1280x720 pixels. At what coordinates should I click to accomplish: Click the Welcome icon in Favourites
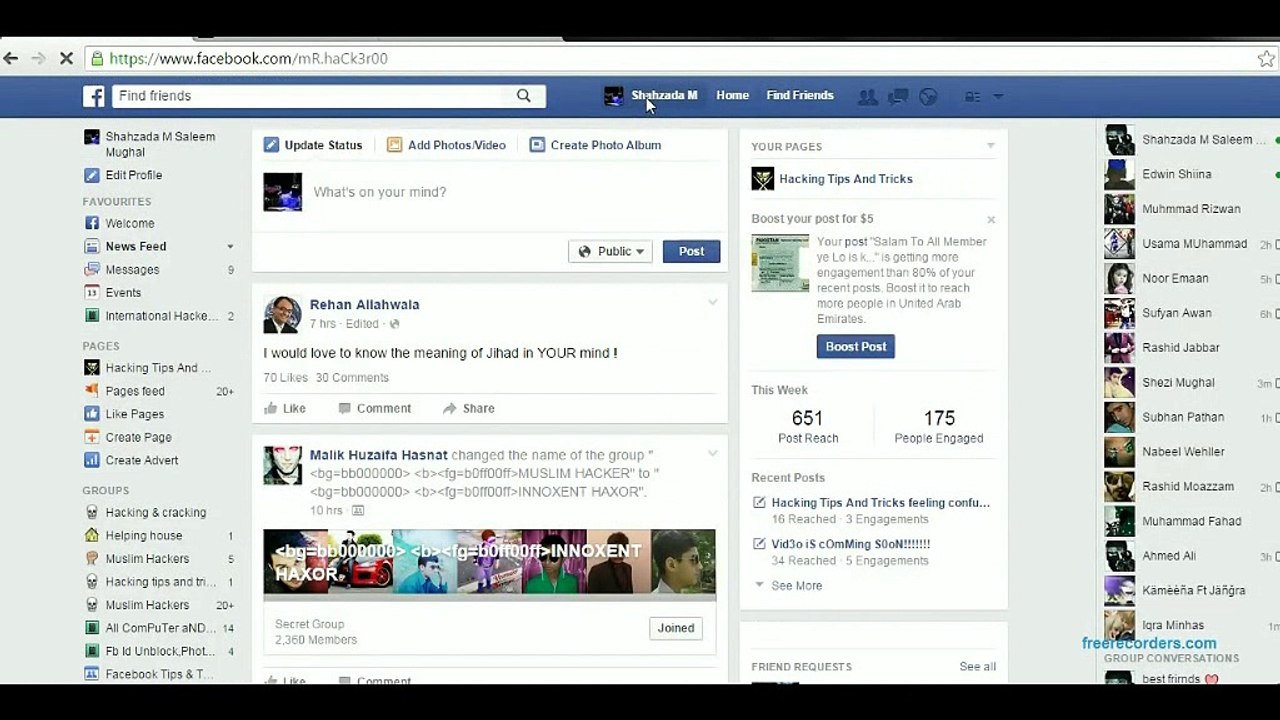pyautogui.click(x=92, y=223)
